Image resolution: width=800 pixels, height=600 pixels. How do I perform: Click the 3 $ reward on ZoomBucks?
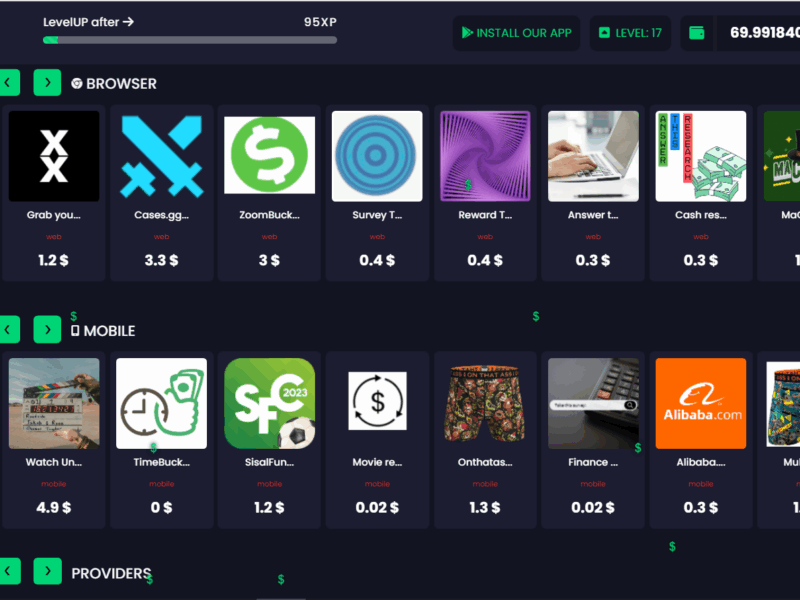[x=269, y=260]
